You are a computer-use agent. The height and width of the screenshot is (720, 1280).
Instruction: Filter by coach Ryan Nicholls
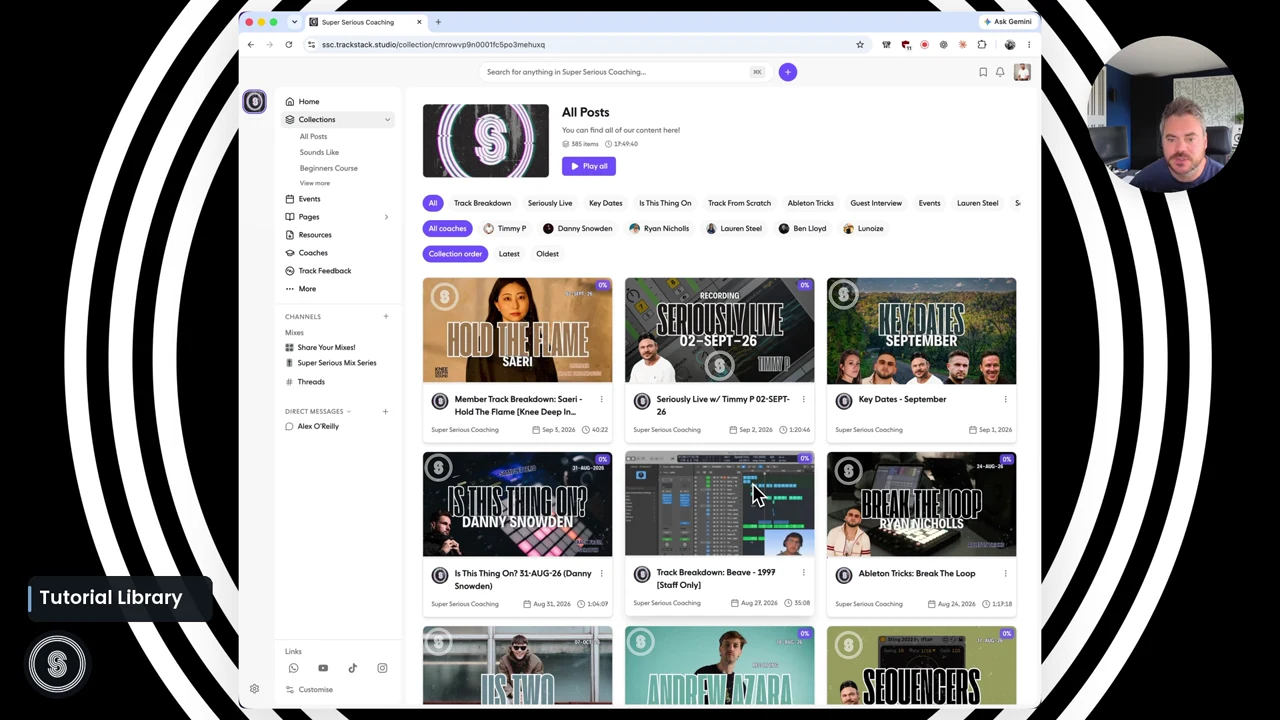(x=658, y=229)
